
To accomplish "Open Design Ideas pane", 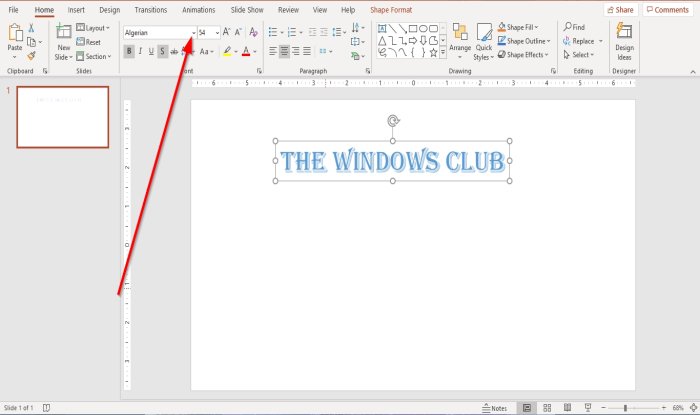I will click(624, 42).
